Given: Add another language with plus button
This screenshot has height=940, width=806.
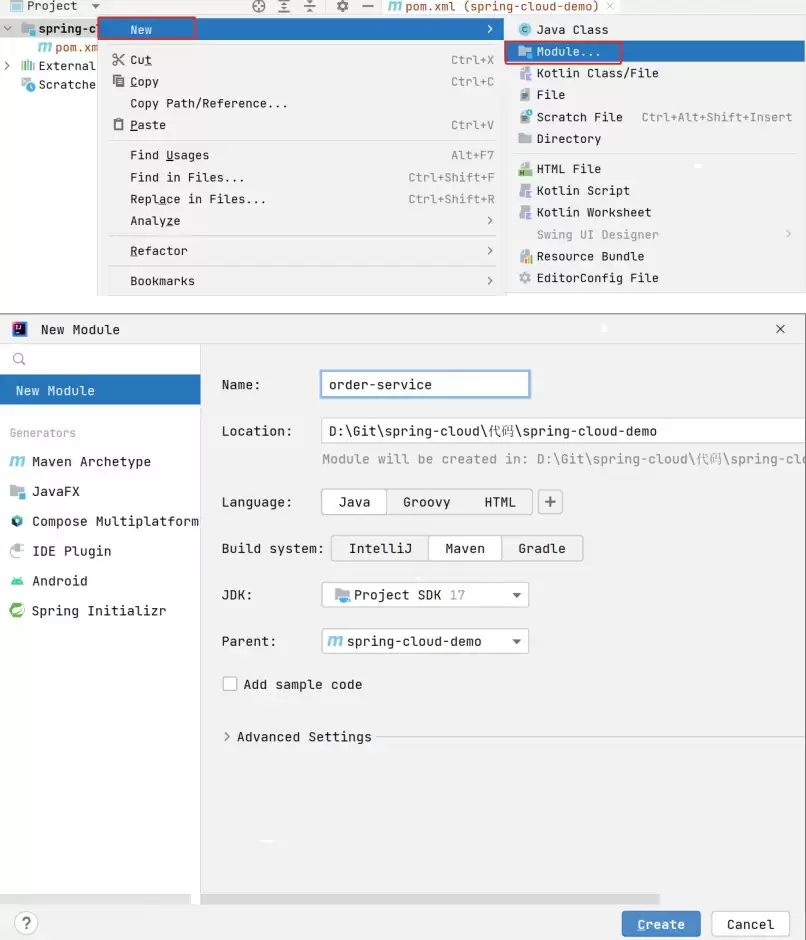Looking at the screenshot, I should [550, 501].
